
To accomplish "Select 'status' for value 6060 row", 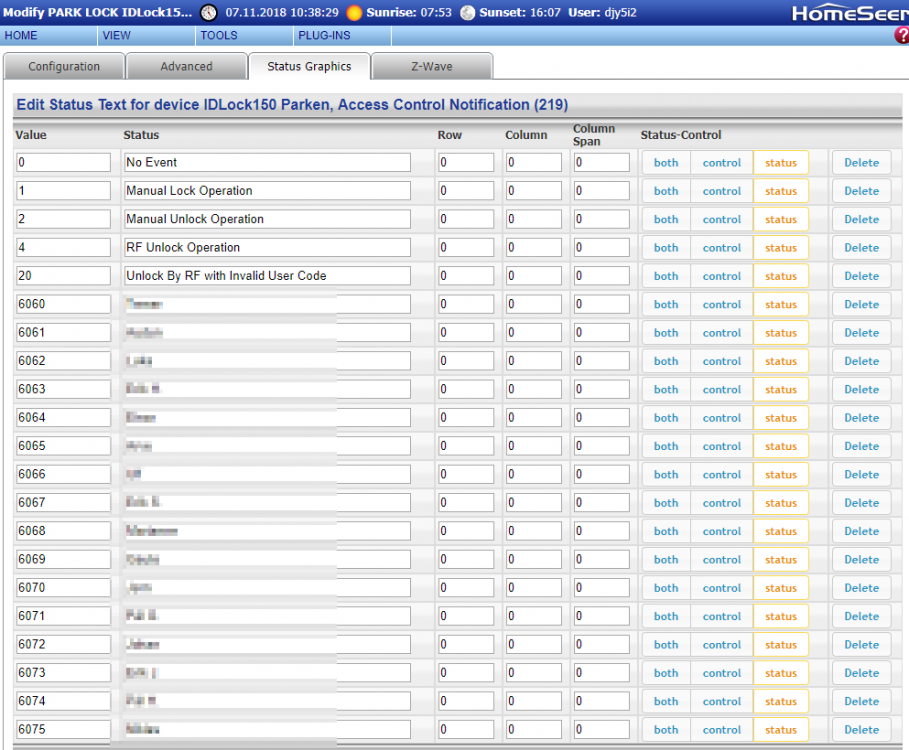I will [781, 305].
